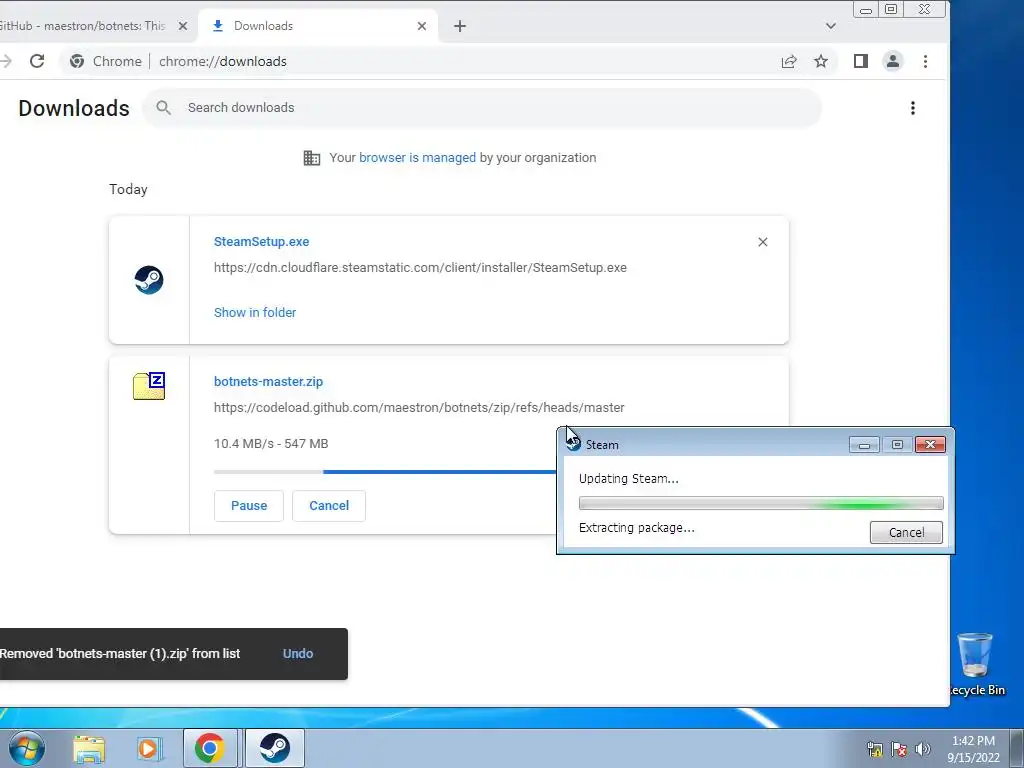The width and height of the screenshot is (1024, 768).
Task: Open botnets-master.zip file name link
Action: coord(268,381)
